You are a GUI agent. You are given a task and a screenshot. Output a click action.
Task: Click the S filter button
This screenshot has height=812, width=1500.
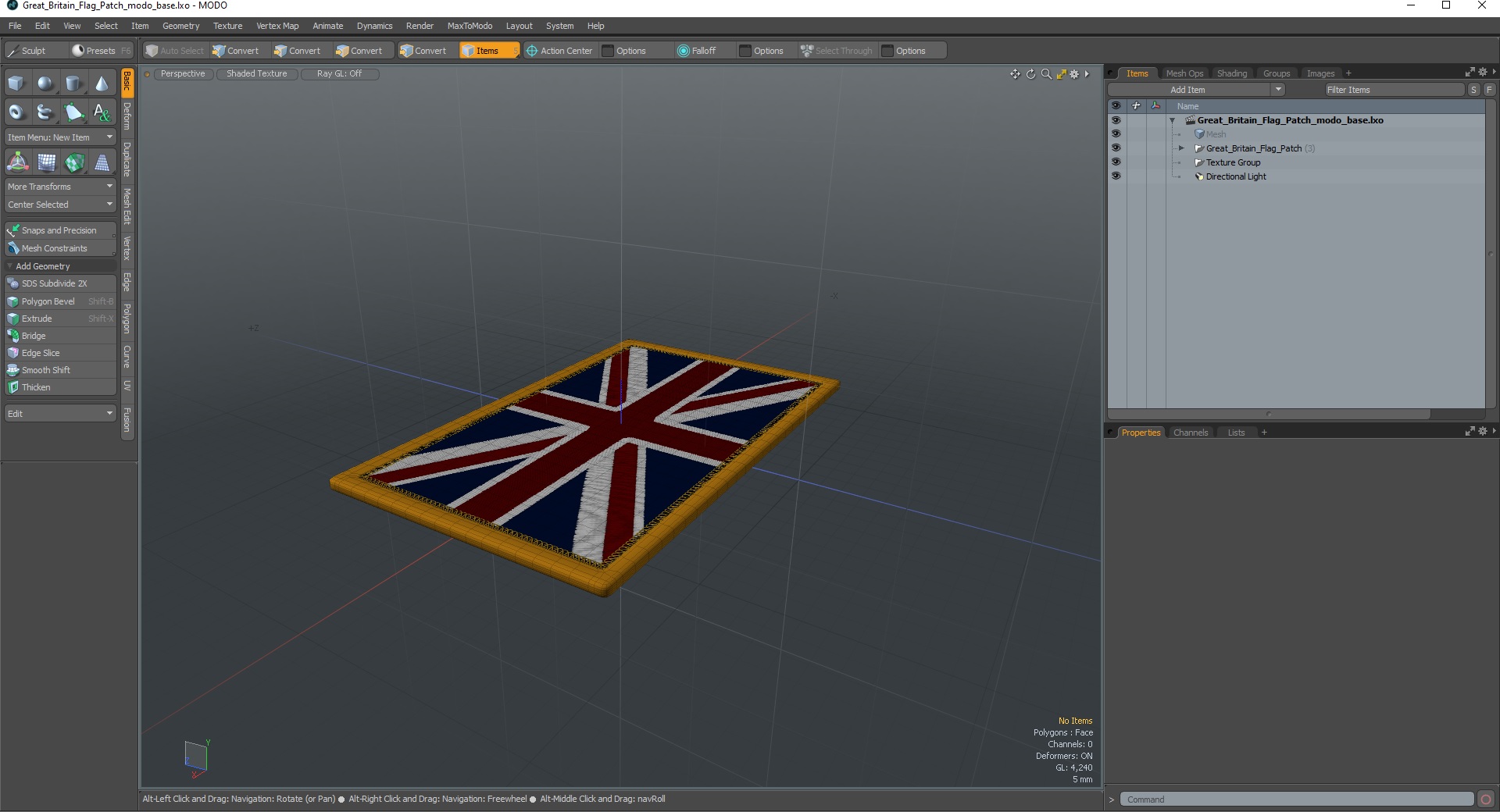point(1473,90)
